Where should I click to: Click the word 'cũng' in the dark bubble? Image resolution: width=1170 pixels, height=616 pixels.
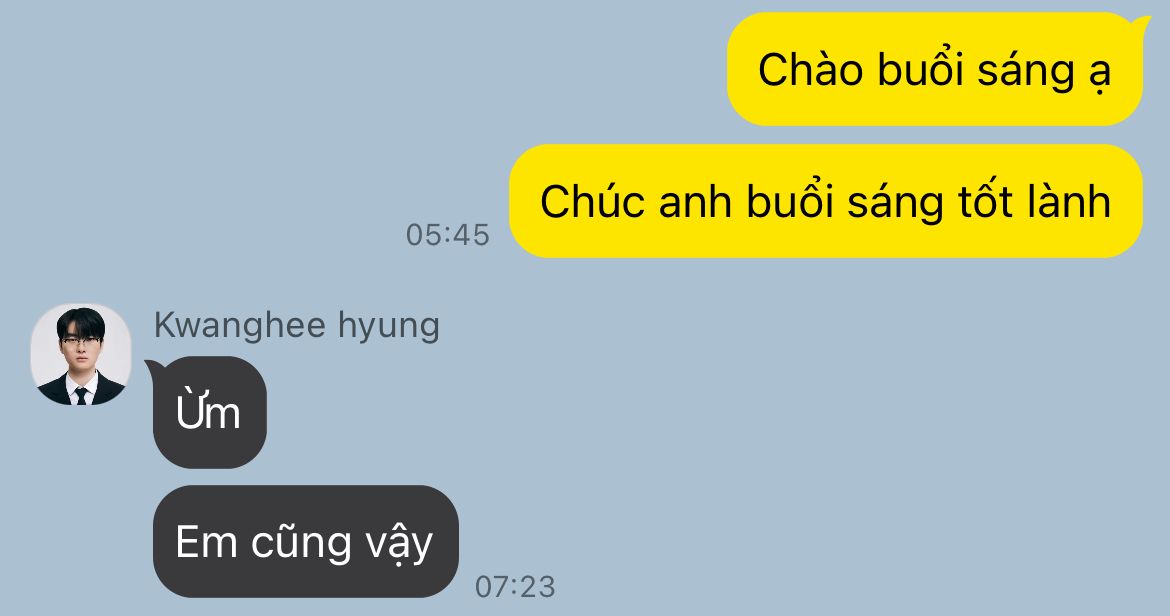pyautogui.click(x=301, y=544)
